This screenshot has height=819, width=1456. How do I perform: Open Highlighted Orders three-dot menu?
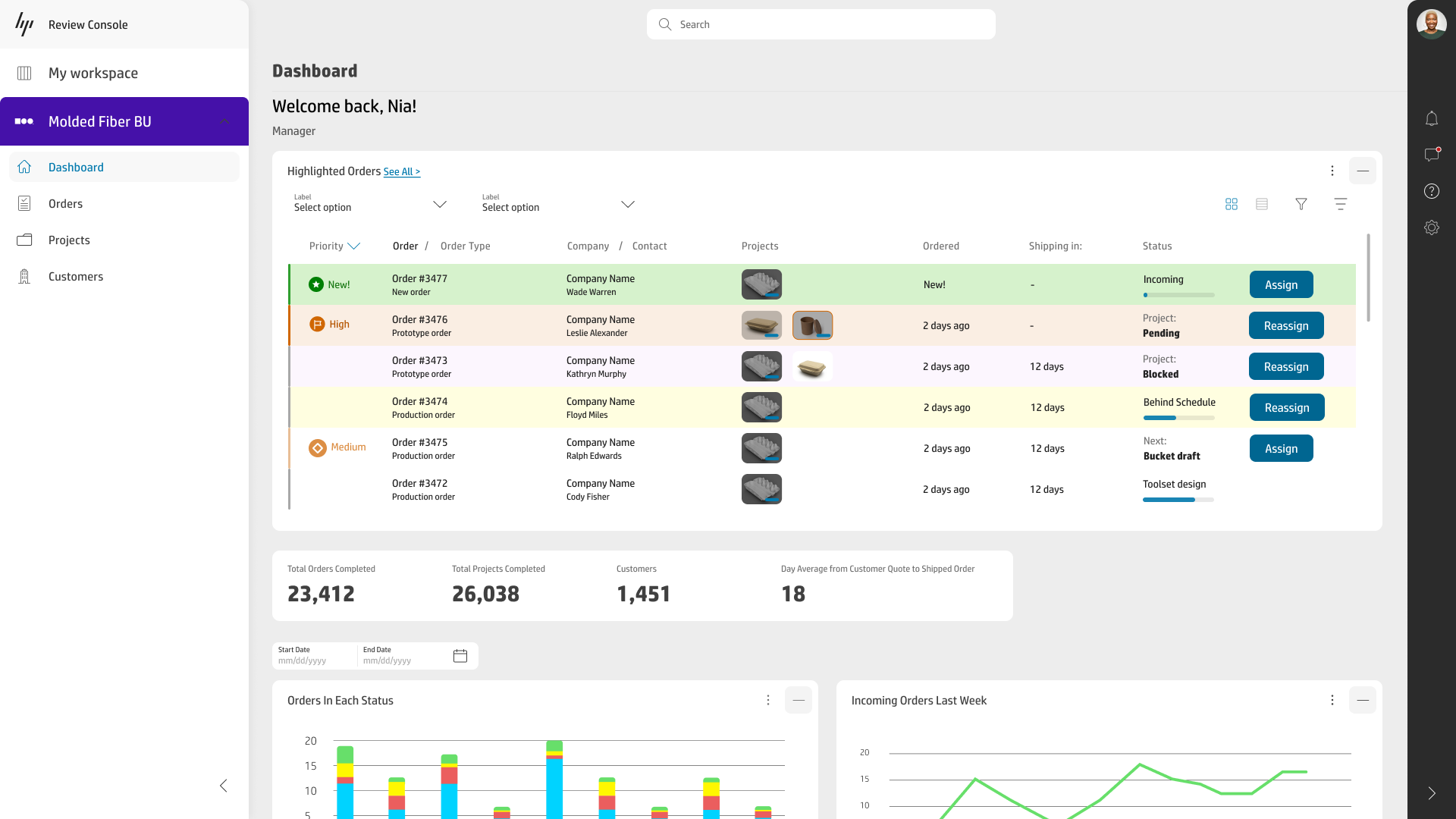[x=1332, y=171]
